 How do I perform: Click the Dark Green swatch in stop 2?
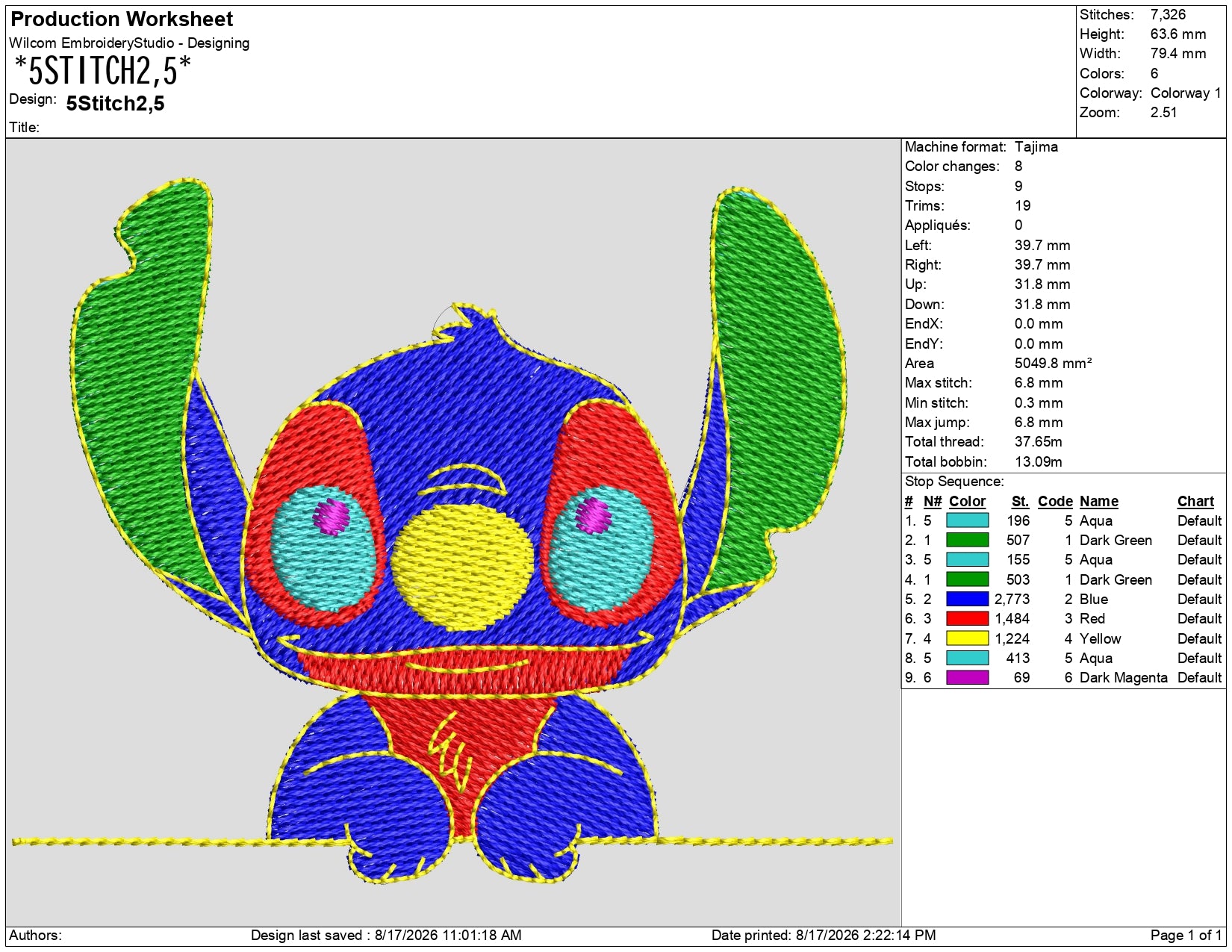pos(967,540)
